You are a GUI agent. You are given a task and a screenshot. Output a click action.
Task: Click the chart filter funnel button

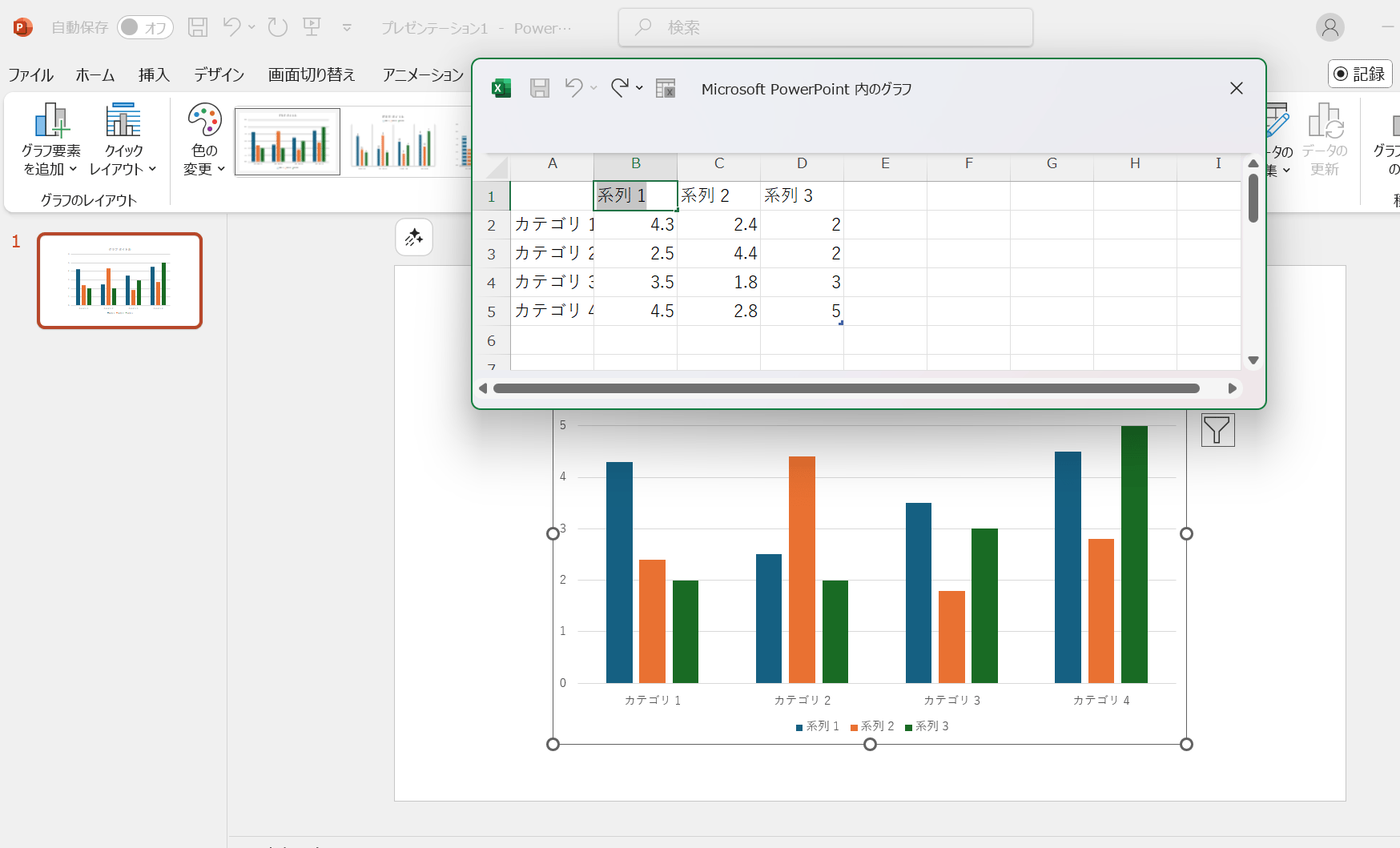(1217, 430)
